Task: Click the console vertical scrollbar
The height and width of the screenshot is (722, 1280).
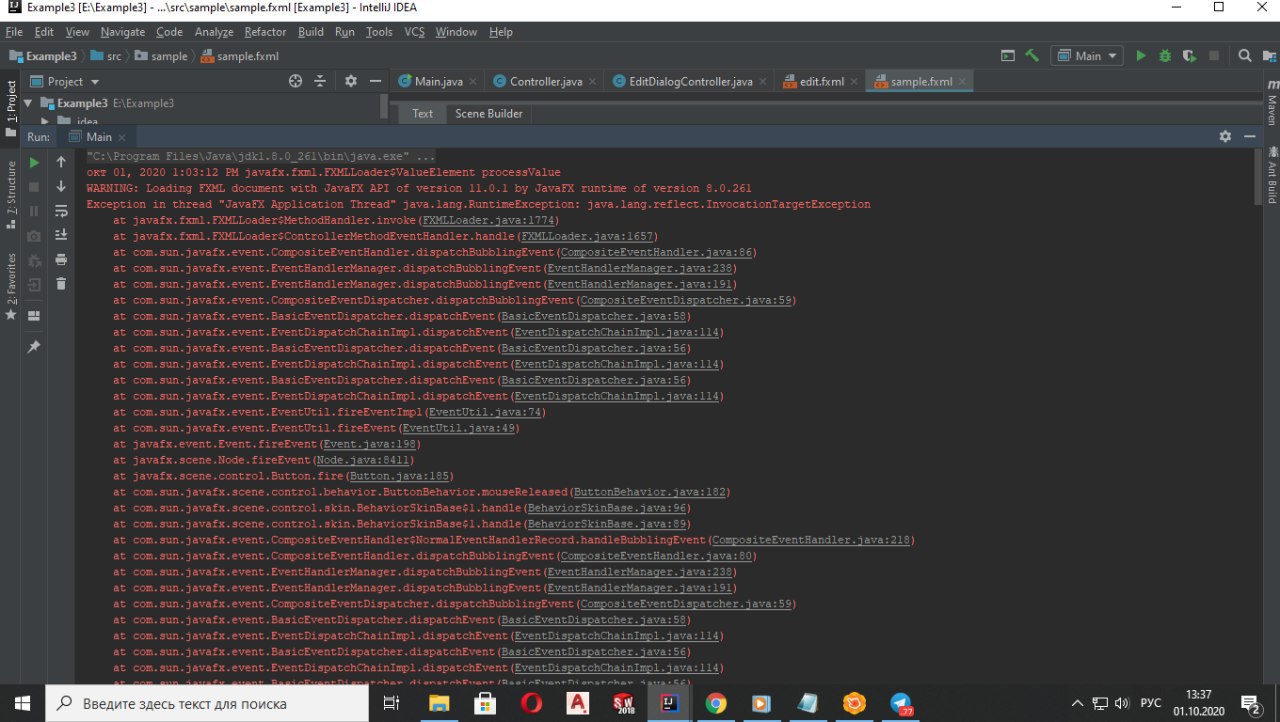Action: pyautogui.click(x=1258, y=176)
